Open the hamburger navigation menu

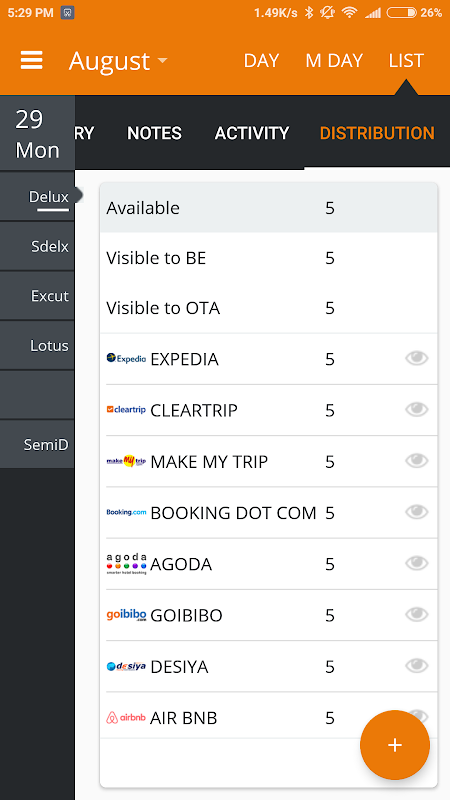(x=31, y=60)
